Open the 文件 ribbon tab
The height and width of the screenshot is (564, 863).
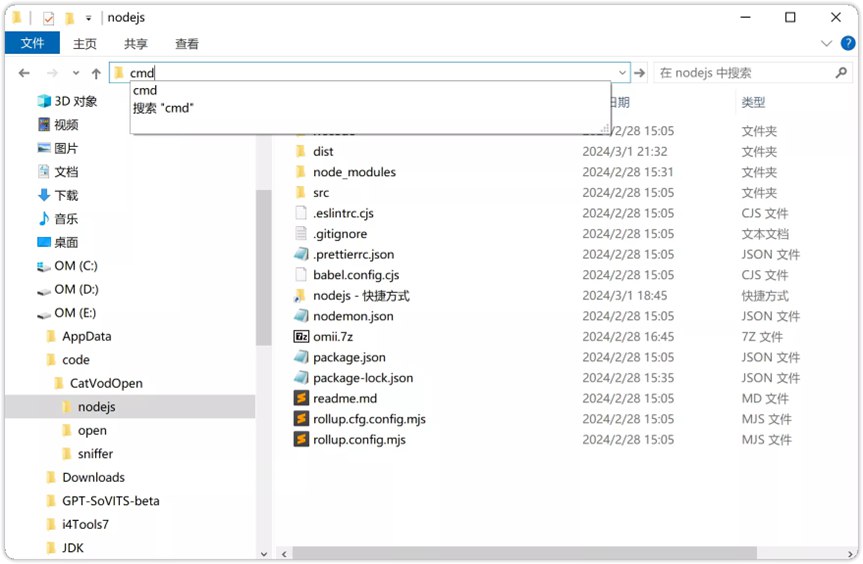(32, 43)
